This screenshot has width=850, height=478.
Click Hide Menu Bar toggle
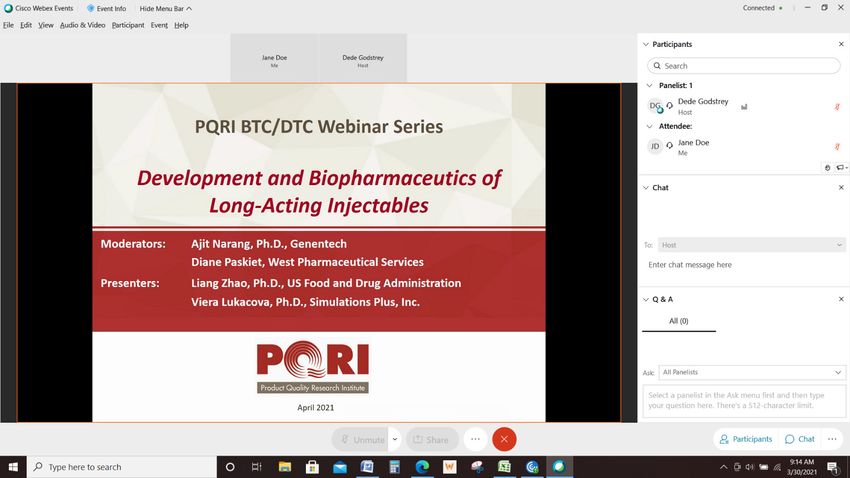[x=165, y=8]
